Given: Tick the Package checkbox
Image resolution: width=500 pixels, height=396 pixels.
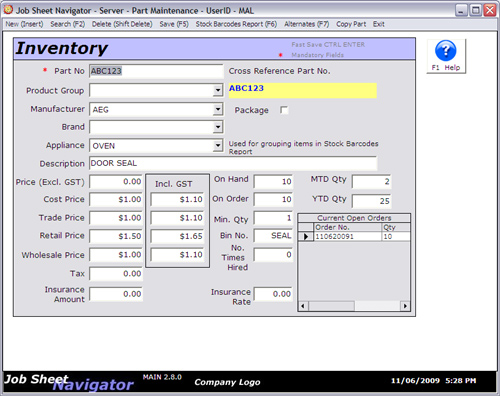Looking at the screenshot, I should pyautogui.click(x=284, y=110).
